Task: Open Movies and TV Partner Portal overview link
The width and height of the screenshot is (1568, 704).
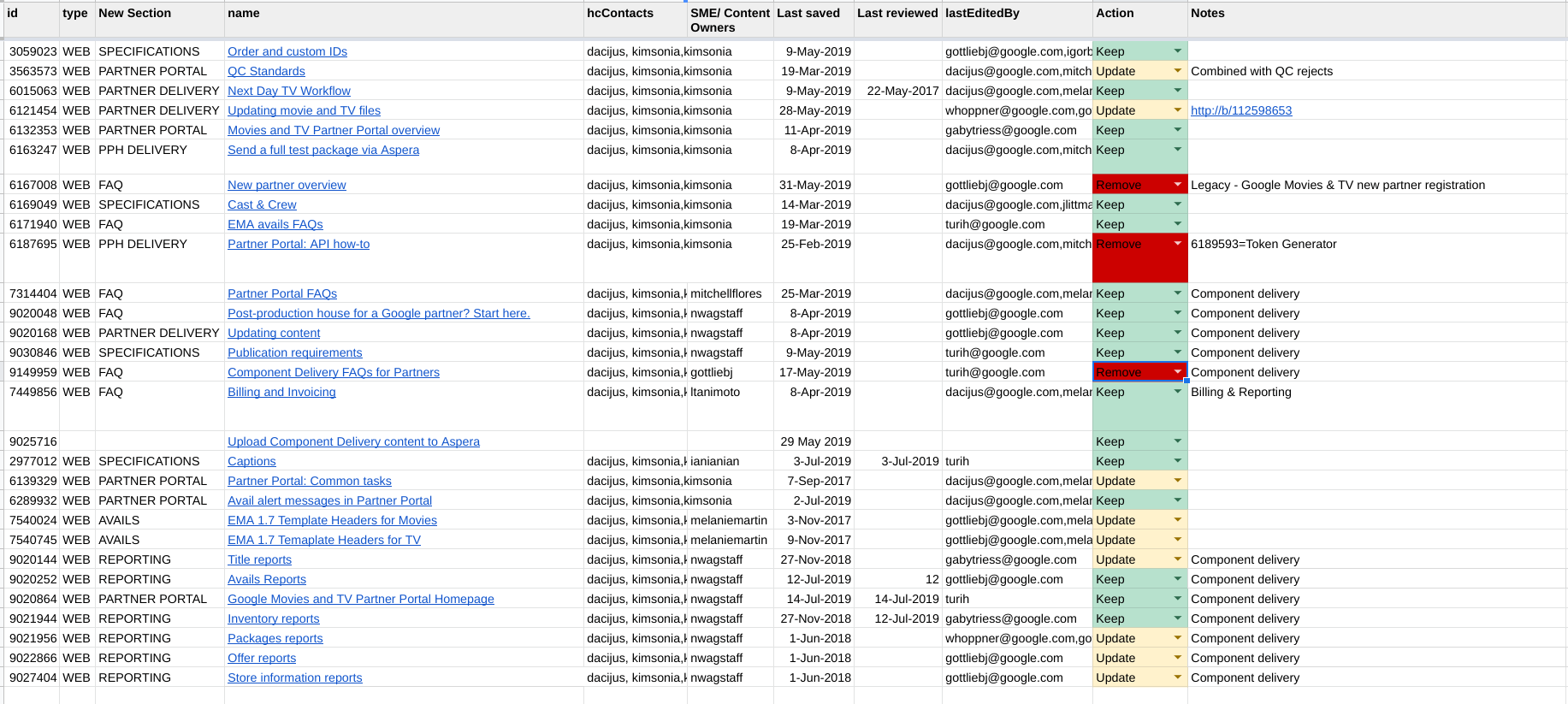Action: [x=334, y=130]
